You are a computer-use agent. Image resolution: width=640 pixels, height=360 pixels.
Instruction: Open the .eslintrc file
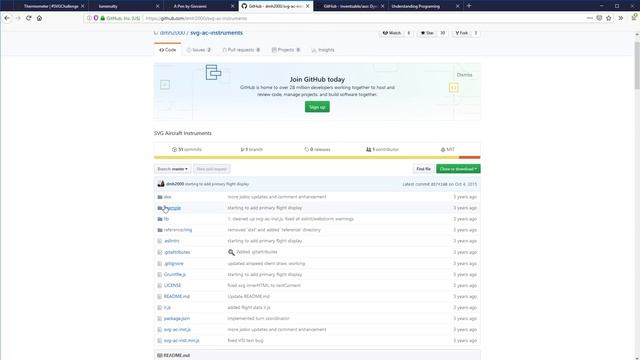pyautogui.click(x=171, y=241)
